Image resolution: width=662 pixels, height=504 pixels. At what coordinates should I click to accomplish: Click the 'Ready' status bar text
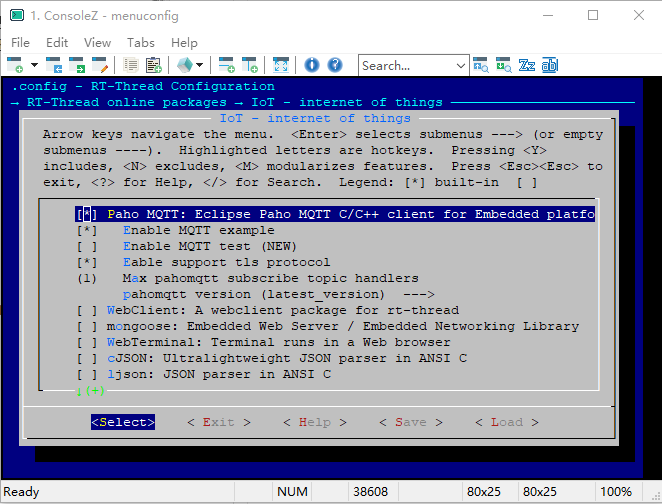pos(21,492)
